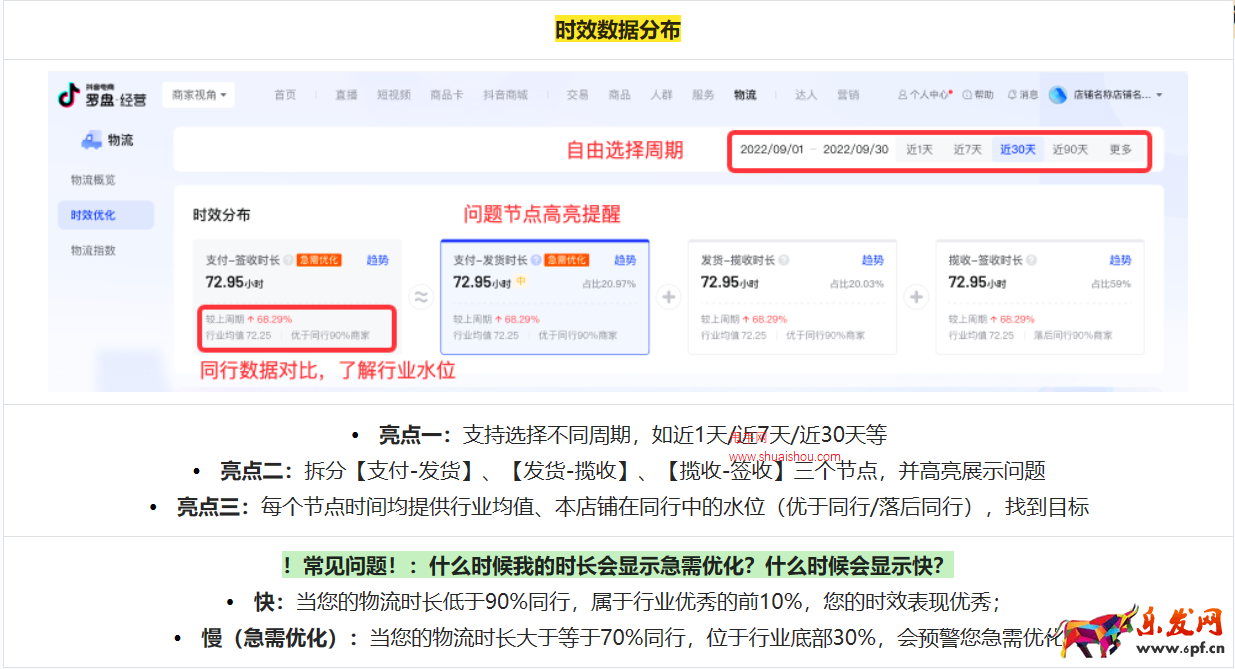
Task: Click the 物流 logistics icon in sidebar
Action: click(93, 140)
